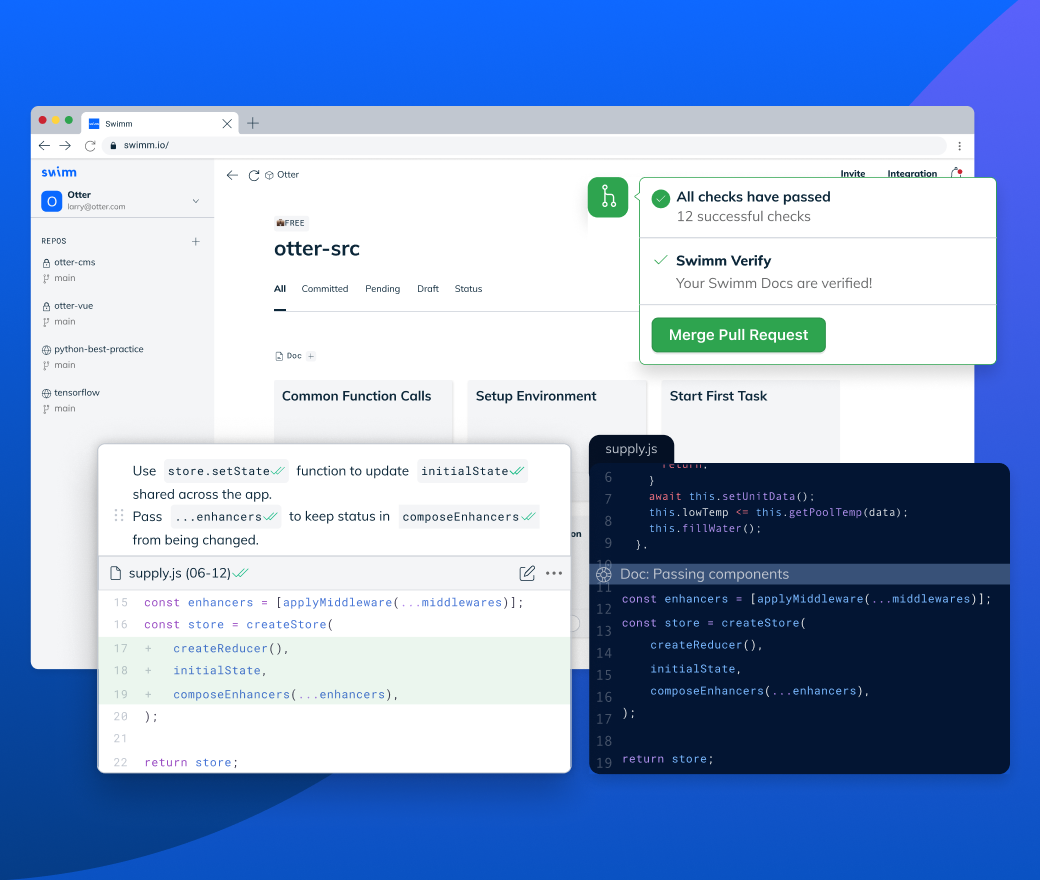Click the Otter breadcrumb
The height and width of the screenshot is (880, 1040).
click(283, 175)
